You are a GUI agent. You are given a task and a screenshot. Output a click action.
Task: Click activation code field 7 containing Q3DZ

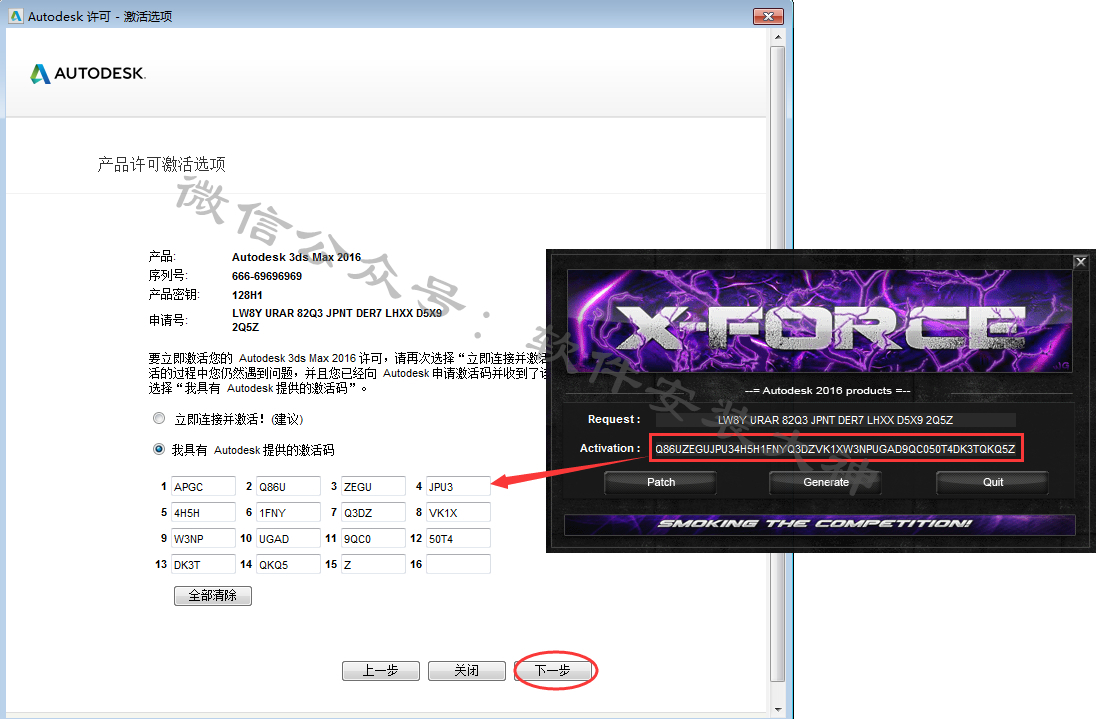(374, 512)
